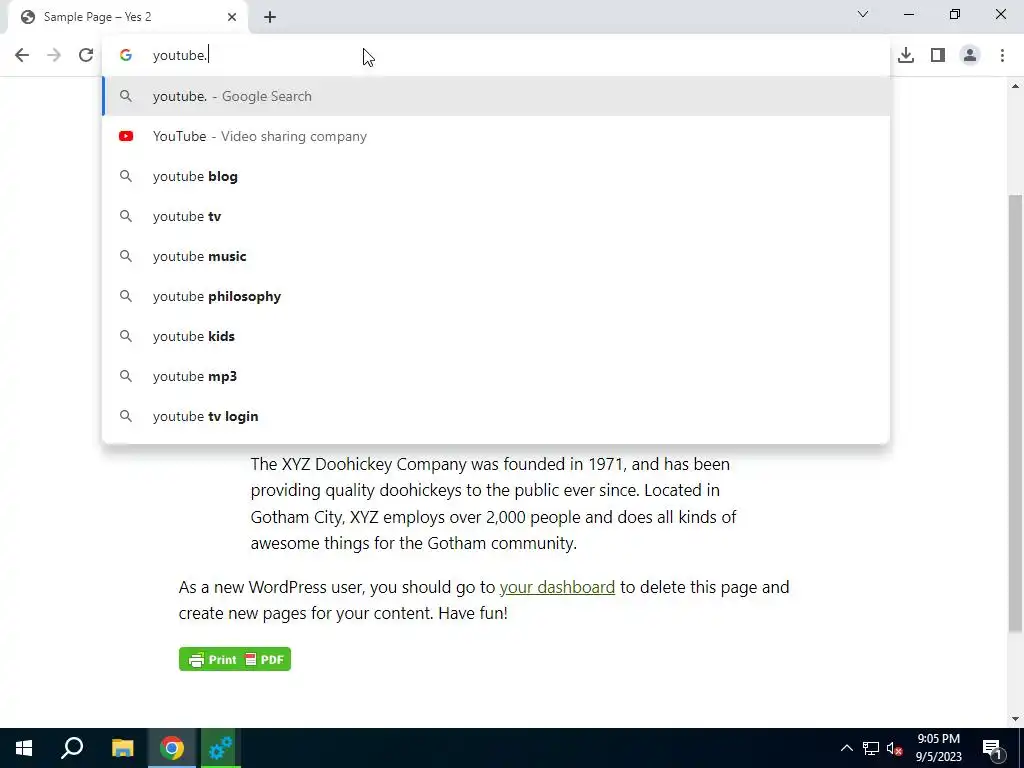Follow the 'your dashboard' link
This screenshot has height=768, width=1024.
(x=557, y=587)
